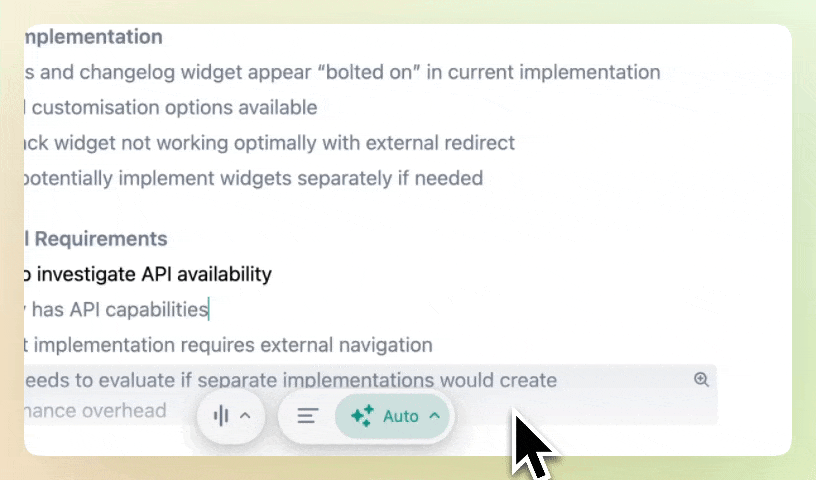Click the quoted phrase "bolted on"
The height and width of the screenshot is (480, 816).
coord(373,72)
